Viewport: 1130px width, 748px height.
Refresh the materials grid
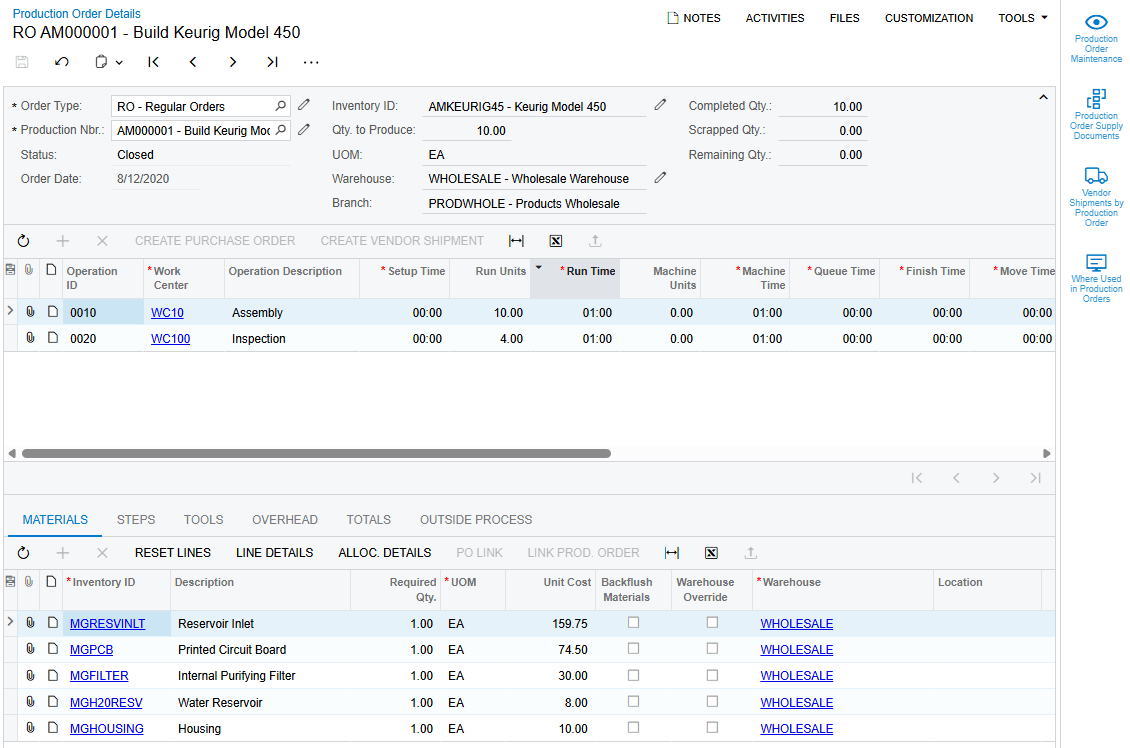(23, 553)
